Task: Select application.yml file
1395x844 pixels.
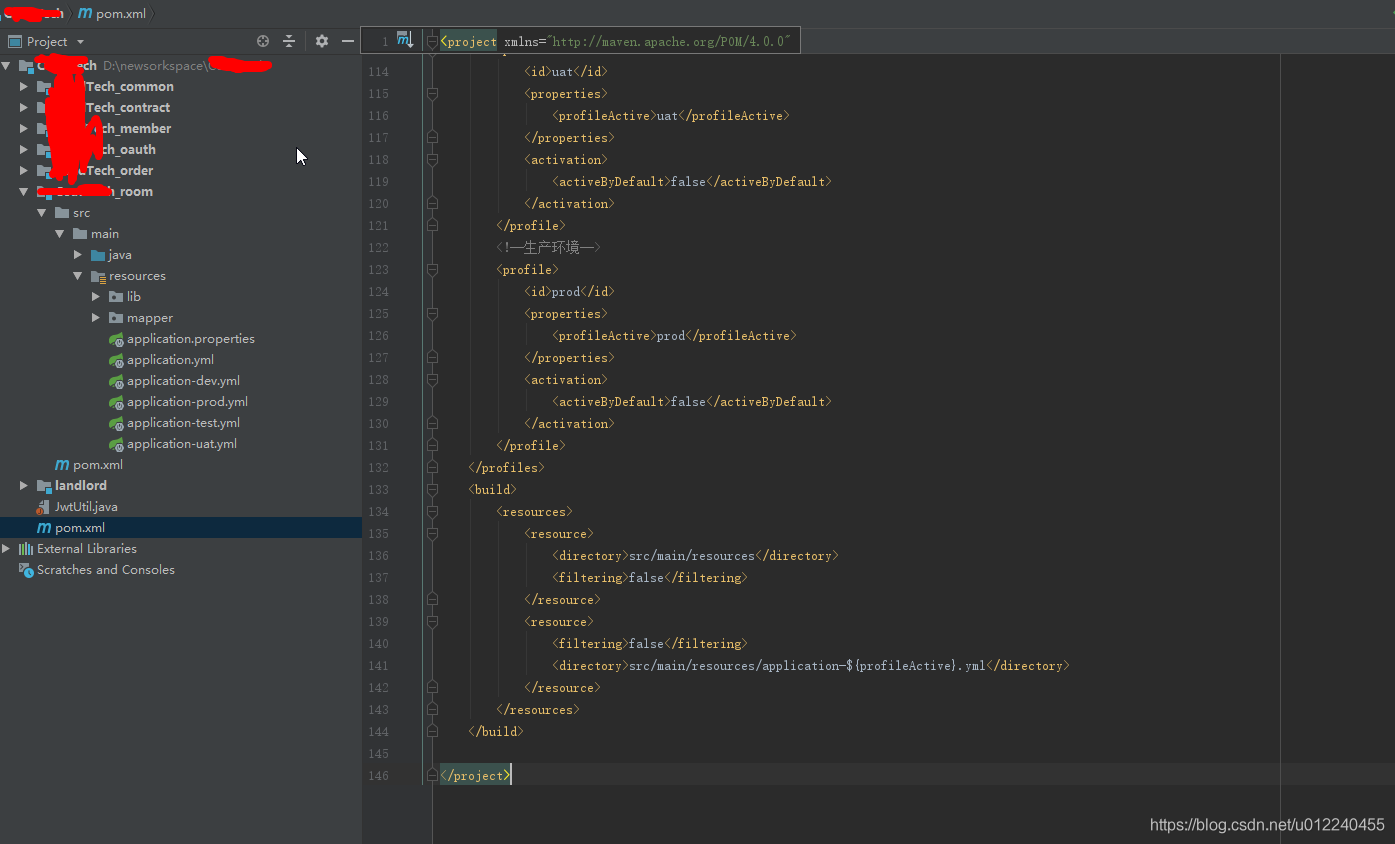Action: pyautogui.click(x=170, y=359)
